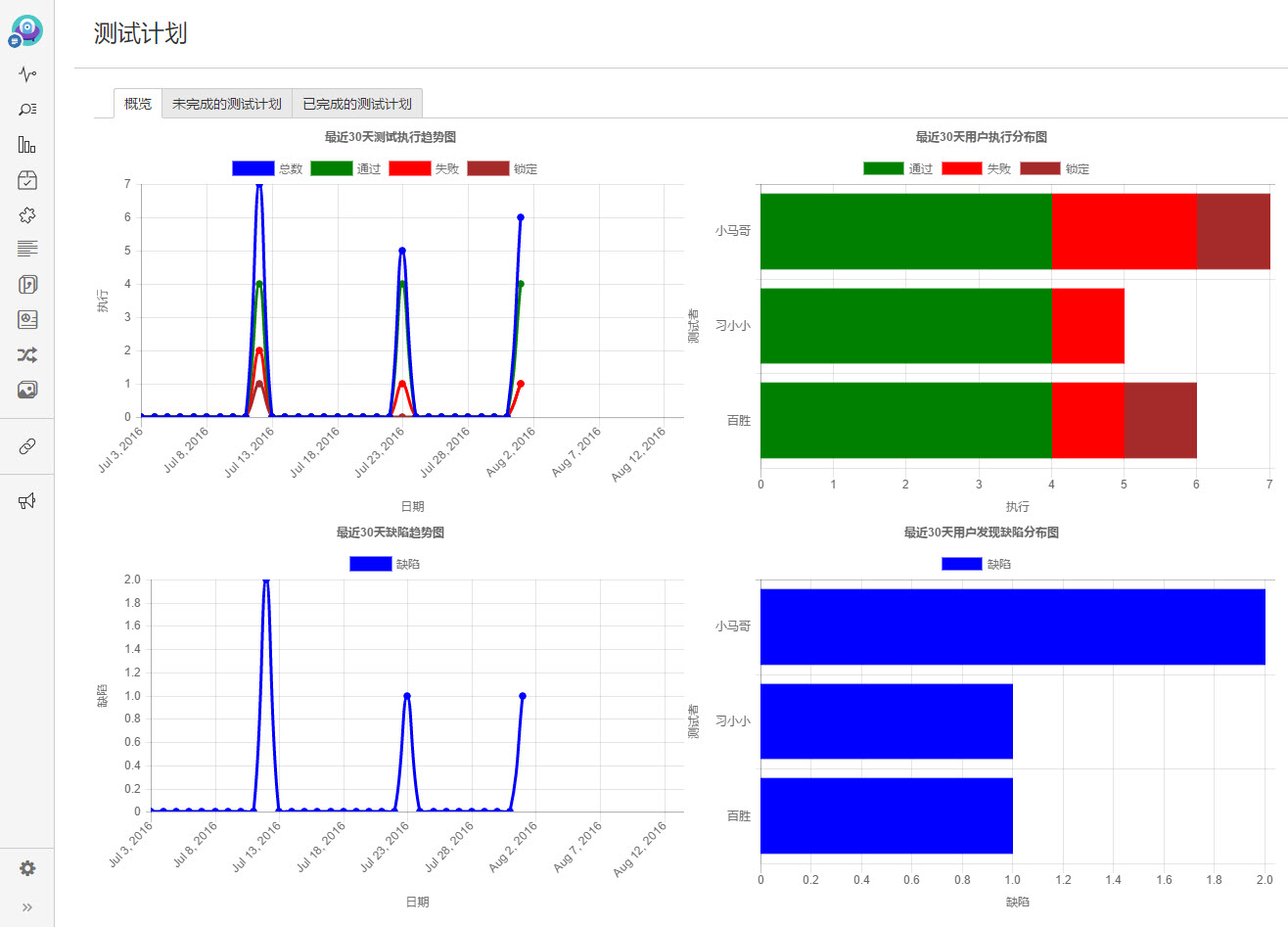1288x927 pixels.
Task: Toggle the red 失败 legend swatch in execution trend chart
Action: [x=409, y=168]
